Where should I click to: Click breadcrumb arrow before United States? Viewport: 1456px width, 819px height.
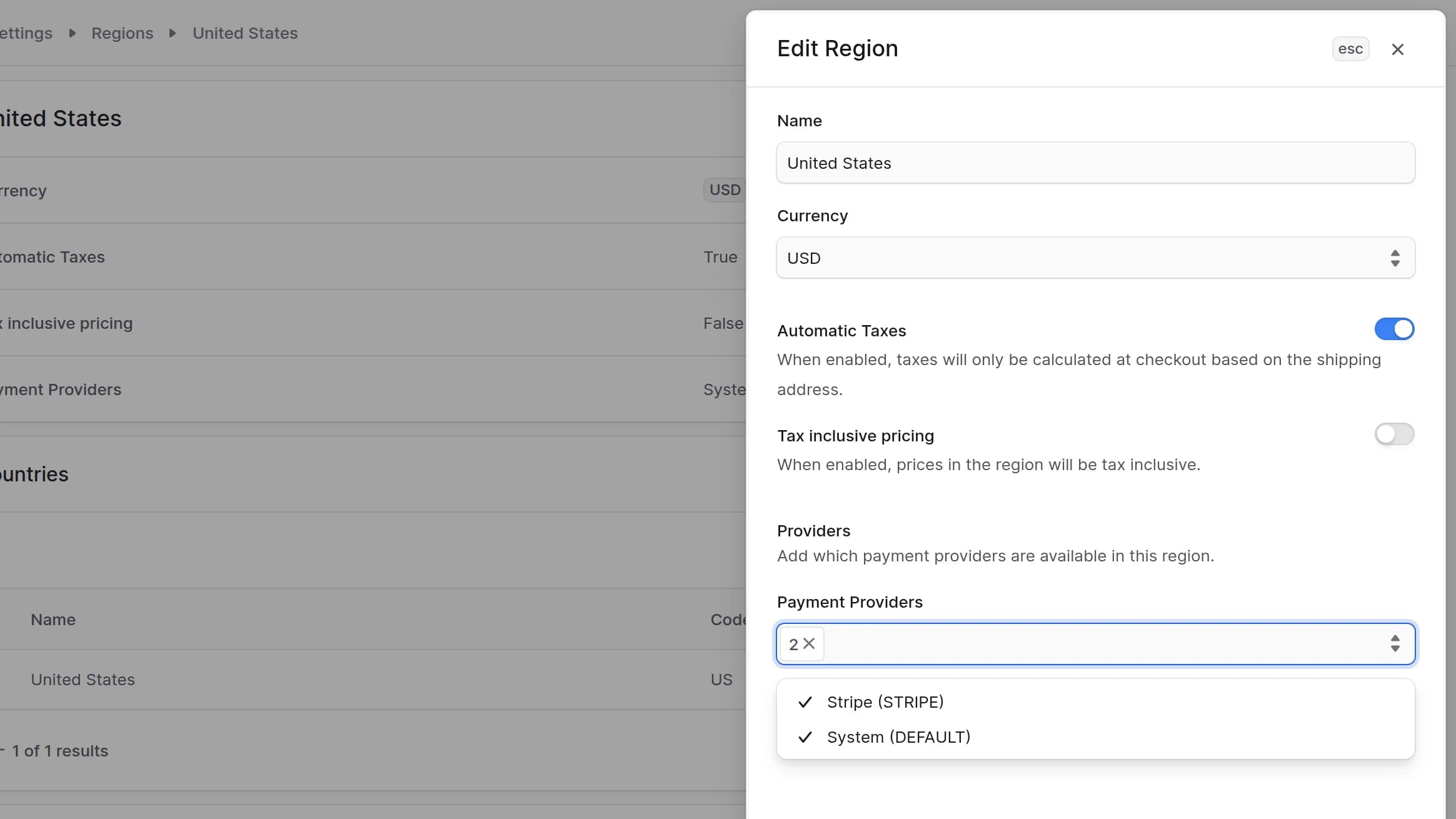pos(173,33)
